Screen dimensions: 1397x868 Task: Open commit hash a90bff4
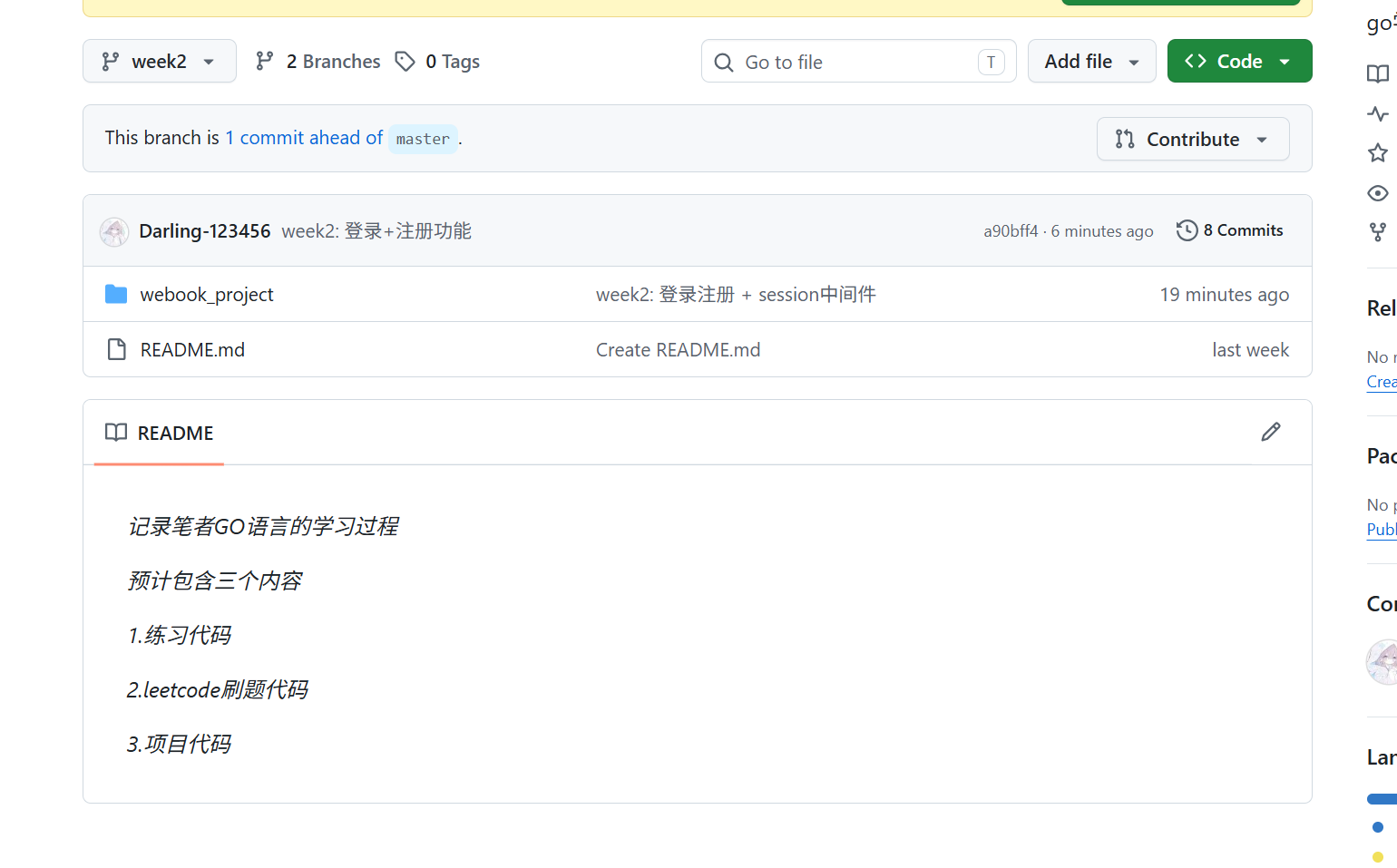click(1011, 231)
